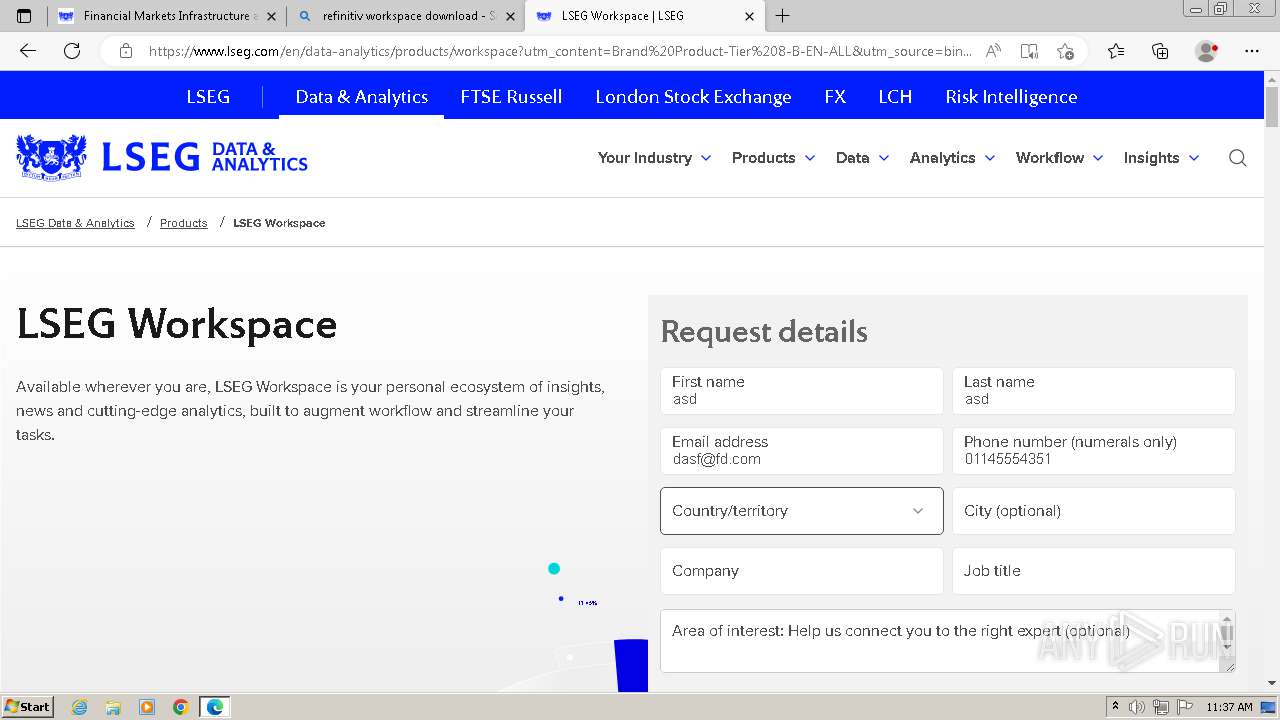Screen dimensions: 1280x720
Task: Open Read aloud icon in address bar
Action: pyautogui.click(x=993, y=51)
